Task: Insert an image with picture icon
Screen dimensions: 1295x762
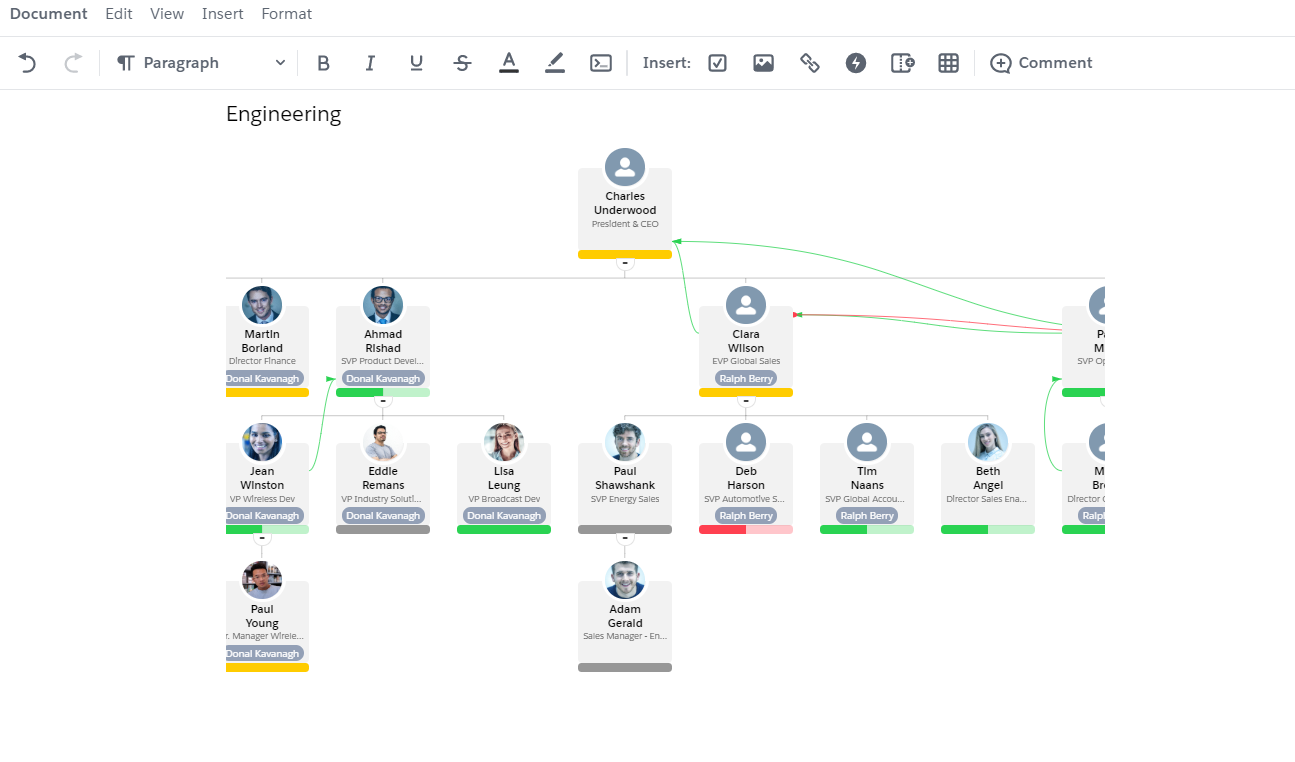Action: 763,63
